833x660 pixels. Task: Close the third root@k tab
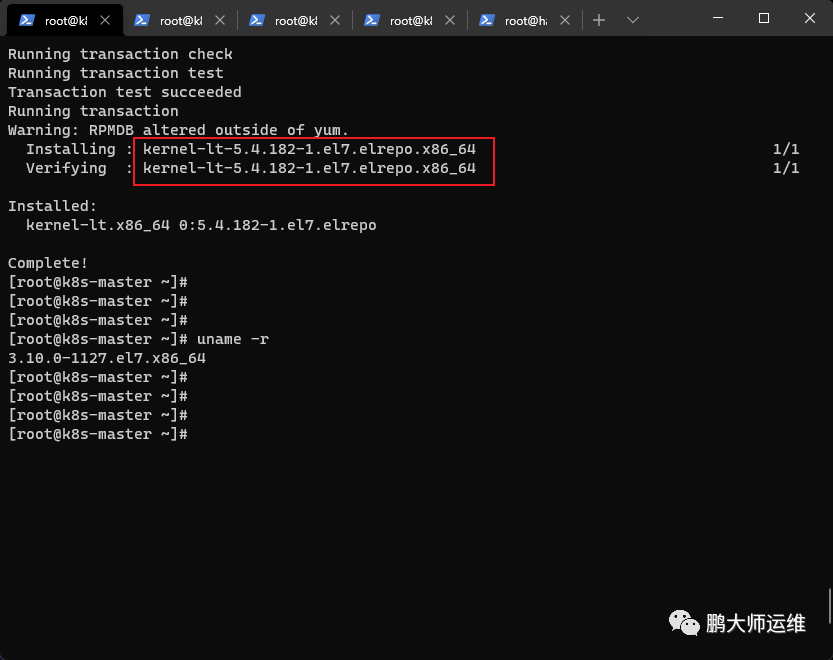click(335, 20)
